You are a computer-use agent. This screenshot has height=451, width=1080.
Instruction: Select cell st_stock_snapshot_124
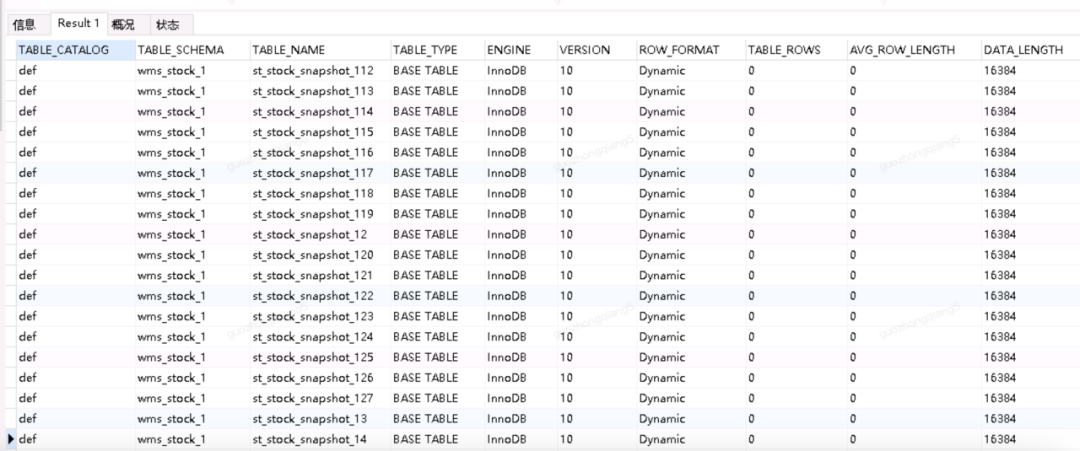[x=320, y=337]
